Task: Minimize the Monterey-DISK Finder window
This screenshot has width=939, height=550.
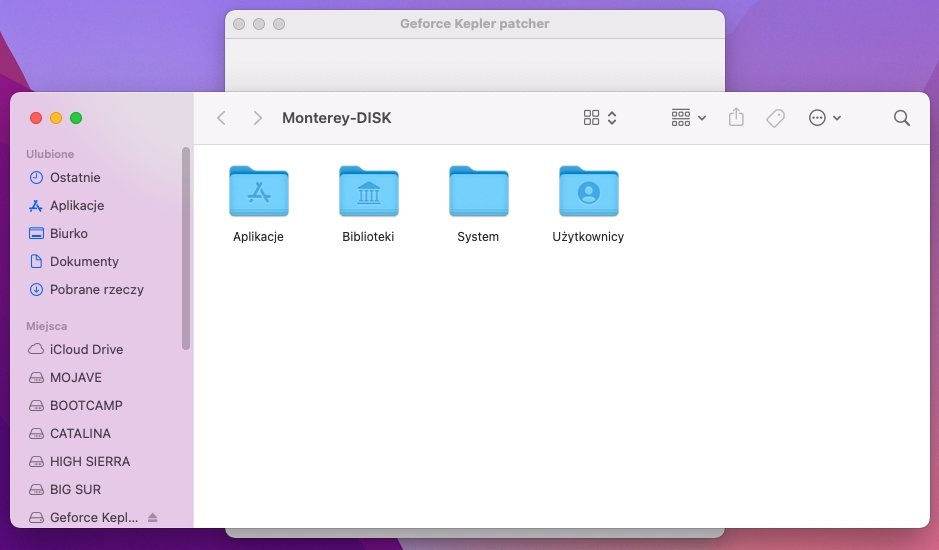Action: (x=56, y=118)
